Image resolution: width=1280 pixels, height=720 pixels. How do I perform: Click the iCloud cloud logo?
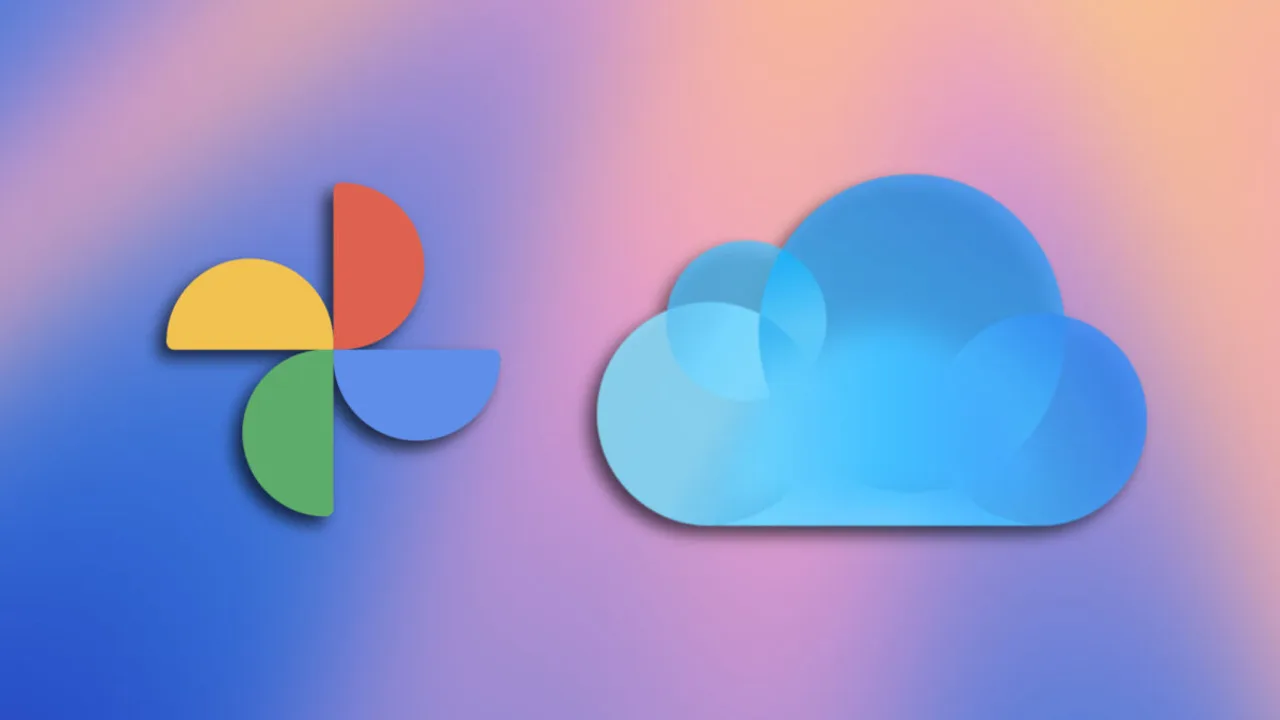(871, 350)
